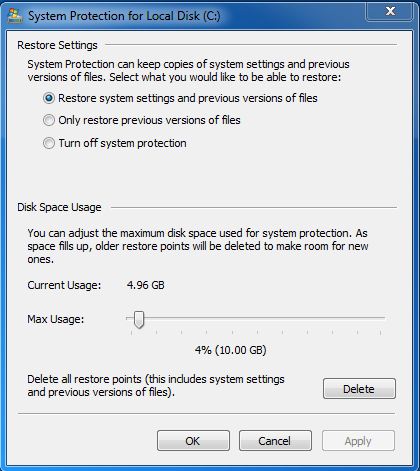This screenshot has height=471, width=420.
Task: Click the grayed-out Apply button
Action: pos(358,441)
